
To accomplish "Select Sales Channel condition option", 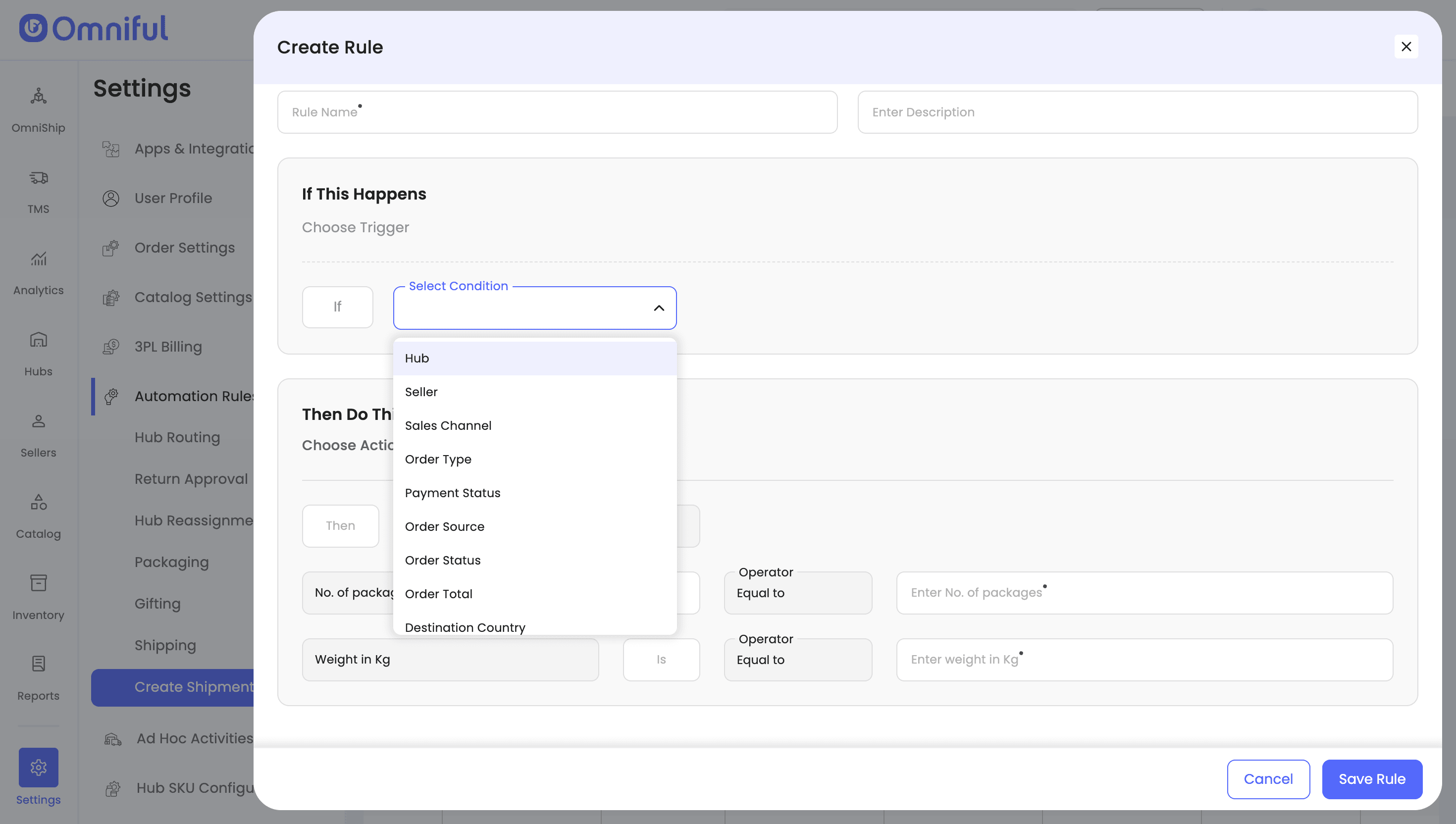I will 534,425.
